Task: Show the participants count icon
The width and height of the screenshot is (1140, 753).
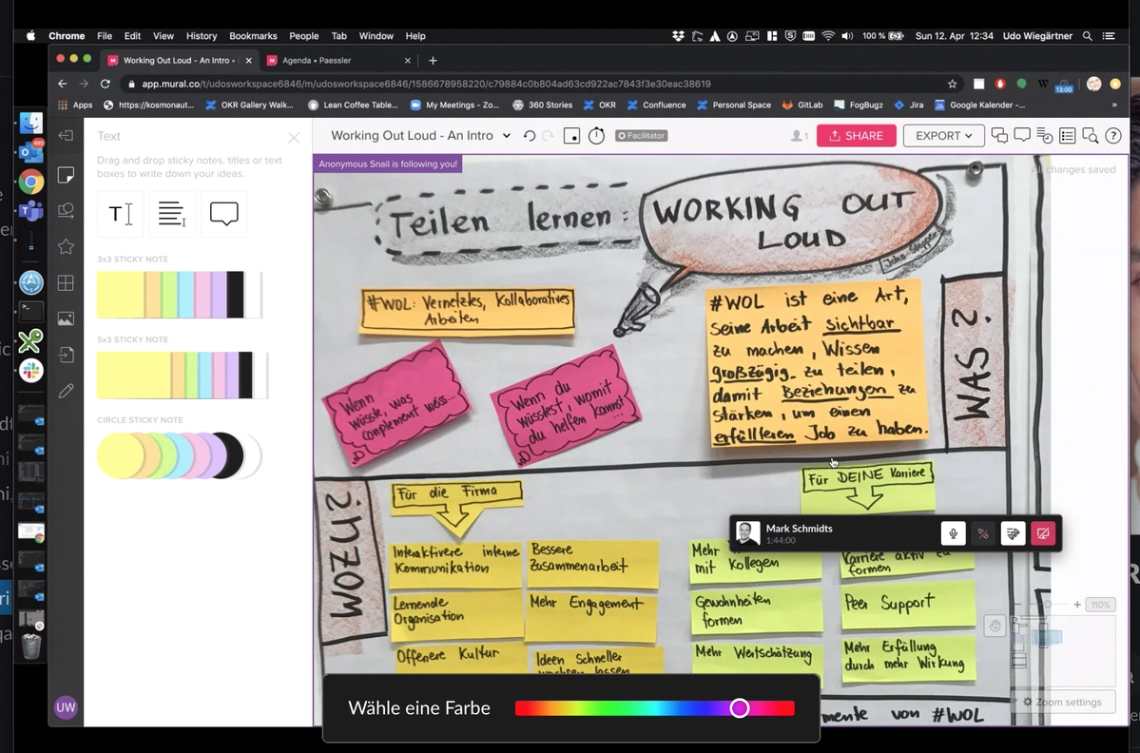Action: pyautogui.click(x=799, y=136)
